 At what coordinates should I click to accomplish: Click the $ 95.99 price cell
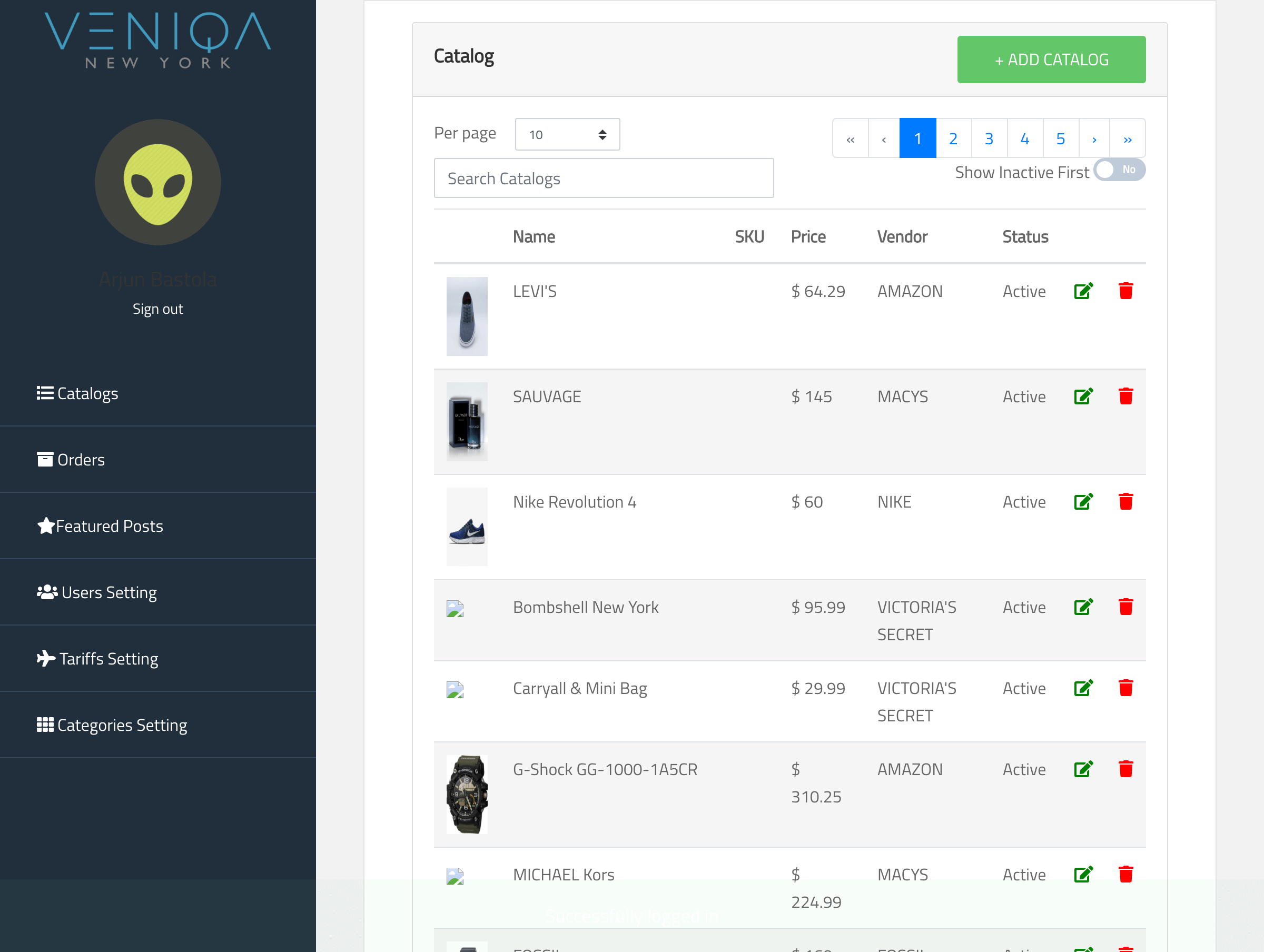coord(818,607)
